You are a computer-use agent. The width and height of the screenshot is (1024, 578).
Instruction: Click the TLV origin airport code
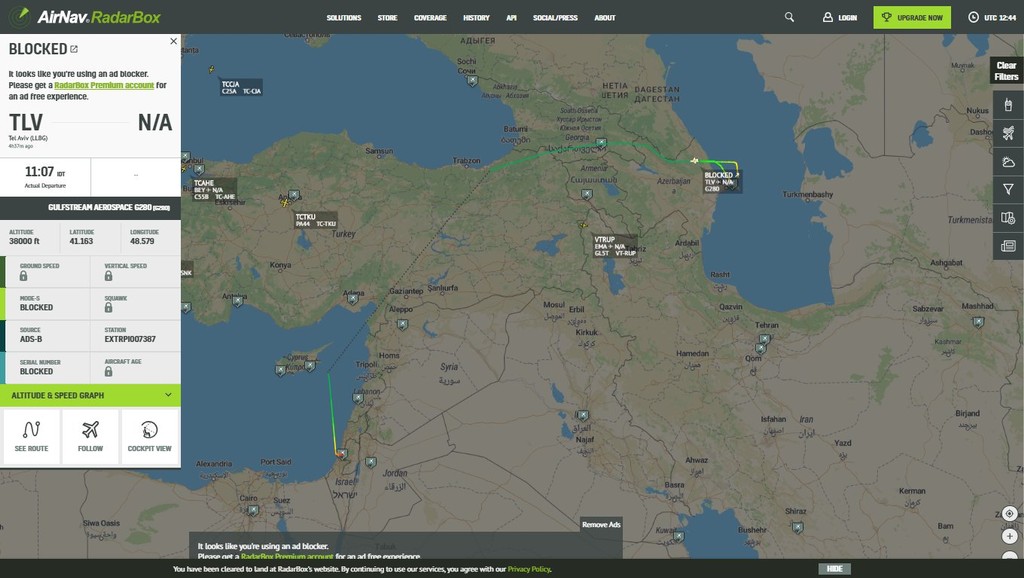[x=25, y=122]
